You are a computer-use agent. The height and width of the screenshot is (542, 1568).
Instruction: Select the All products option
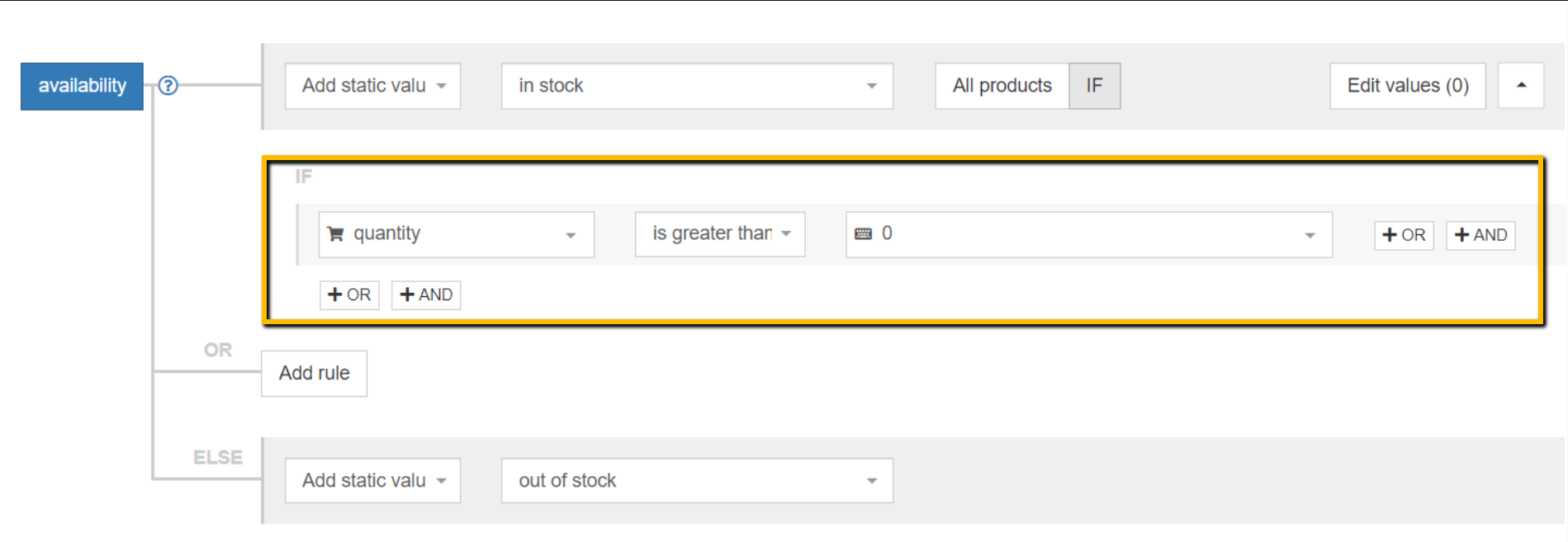pos(1002,86)
